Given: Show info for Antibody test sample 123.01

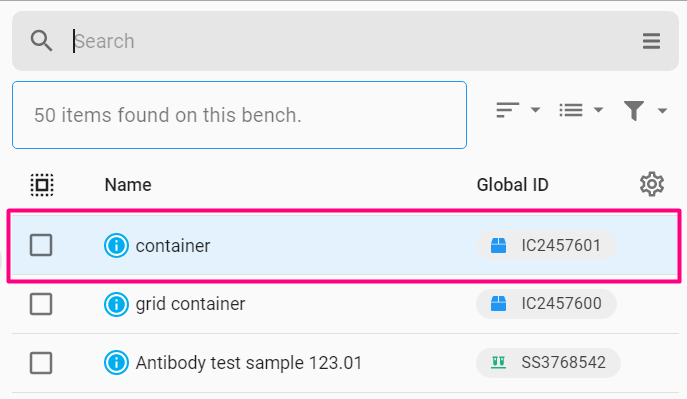Looking at the screenshot, I should (x=116, y=363).
